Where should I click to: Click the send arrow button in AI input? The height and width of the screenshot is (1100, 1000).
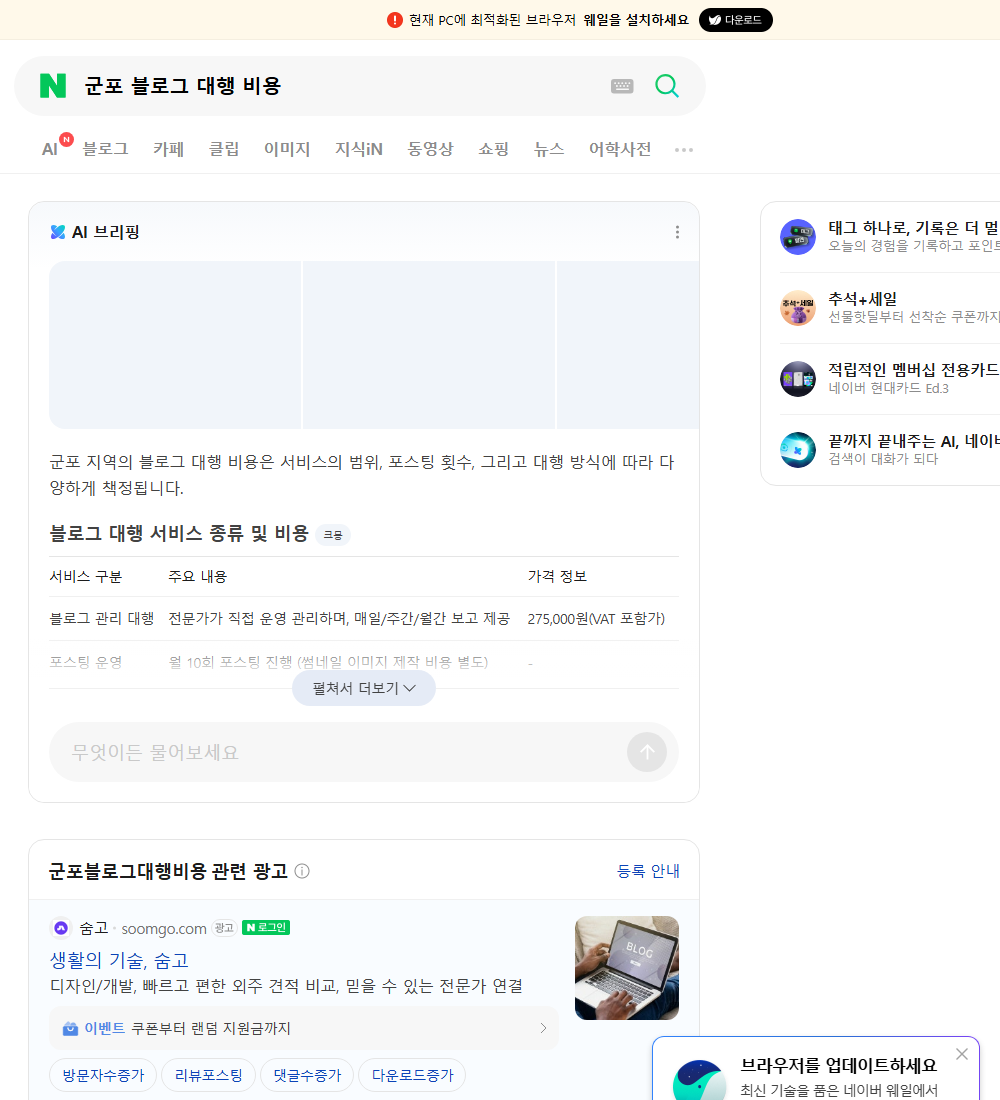pyautogui.click(x=646, y=752)
